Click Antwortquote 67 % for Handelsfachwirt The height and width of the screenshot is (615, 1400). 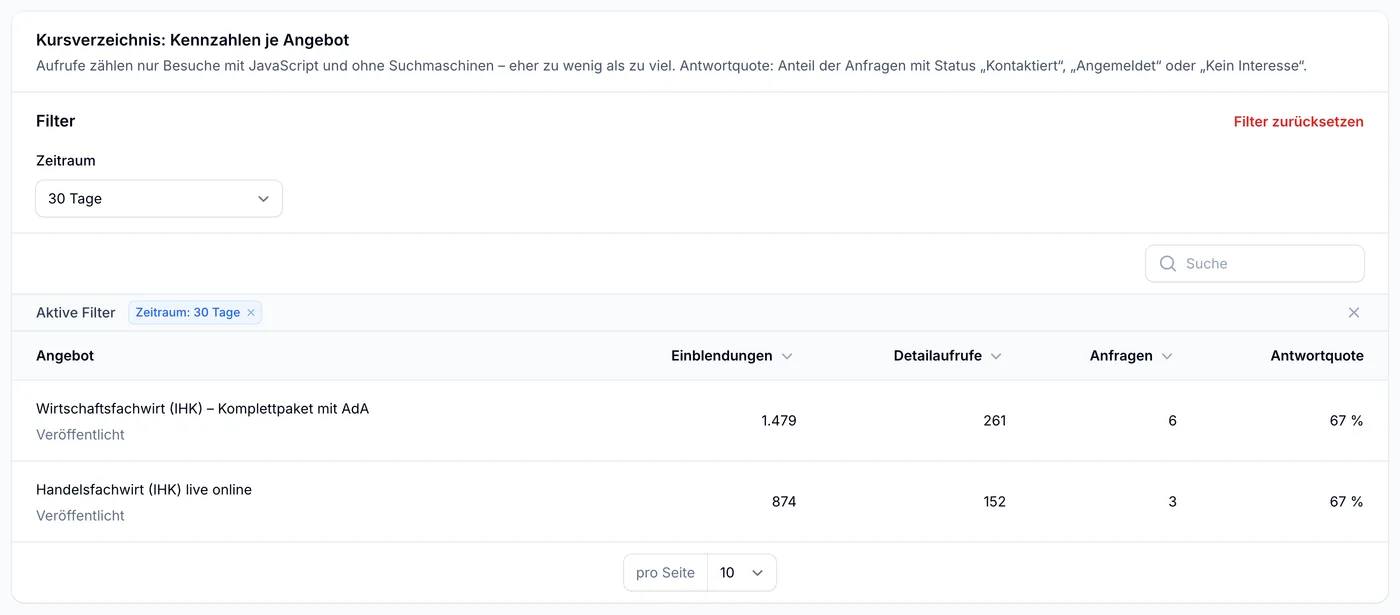pos(1346,502)
